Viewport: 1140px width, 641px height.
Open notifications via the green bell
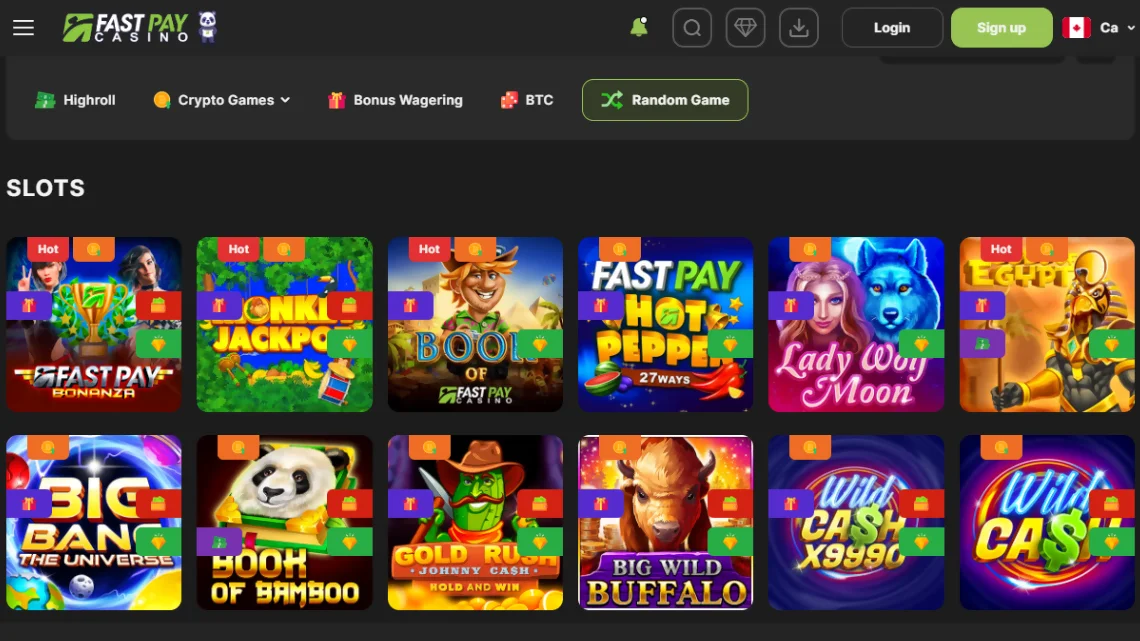(638, 28)
